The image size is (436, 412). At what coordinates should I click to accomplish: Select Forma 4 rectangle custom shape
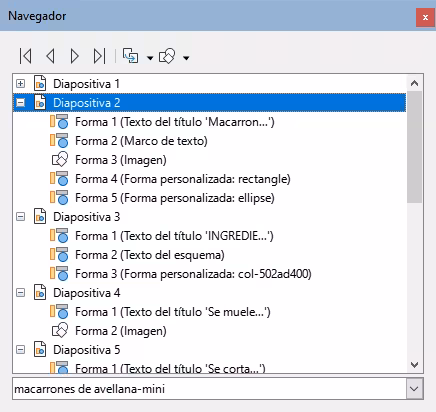point(183,179)
